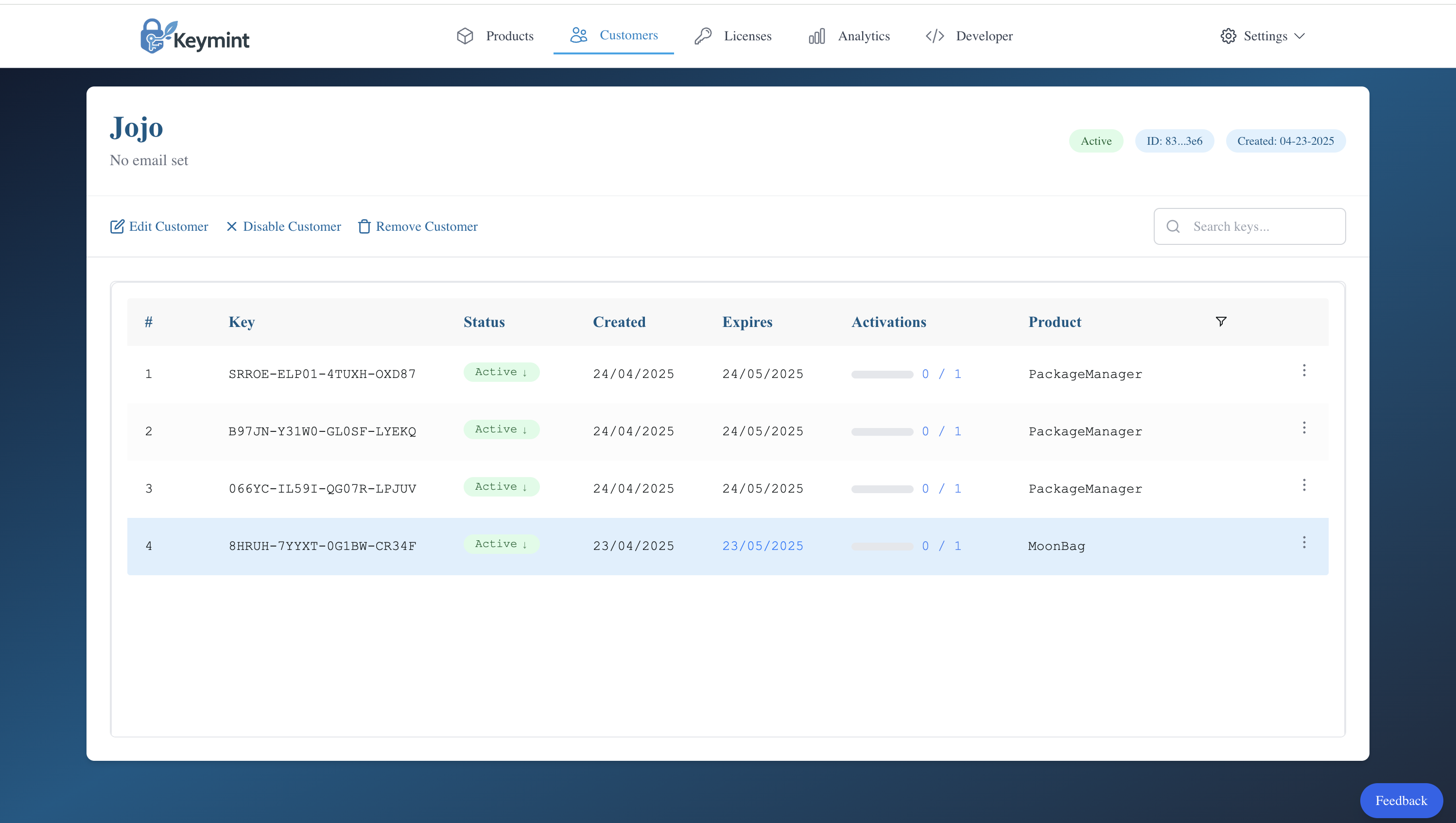Click the table filter funnel icon
The image size is (1456, 823).
pos(1221,322)
